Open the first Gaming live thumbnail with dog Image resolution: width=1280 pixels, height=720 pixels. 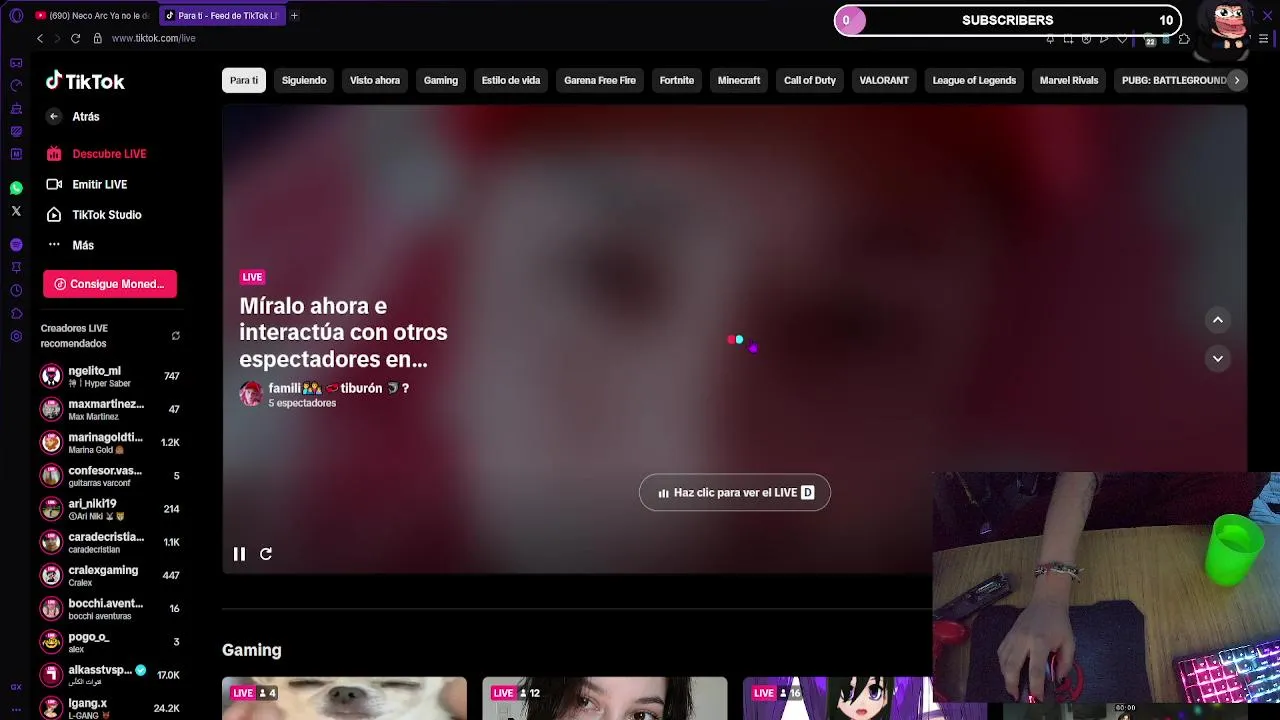[x=344, y=698]
